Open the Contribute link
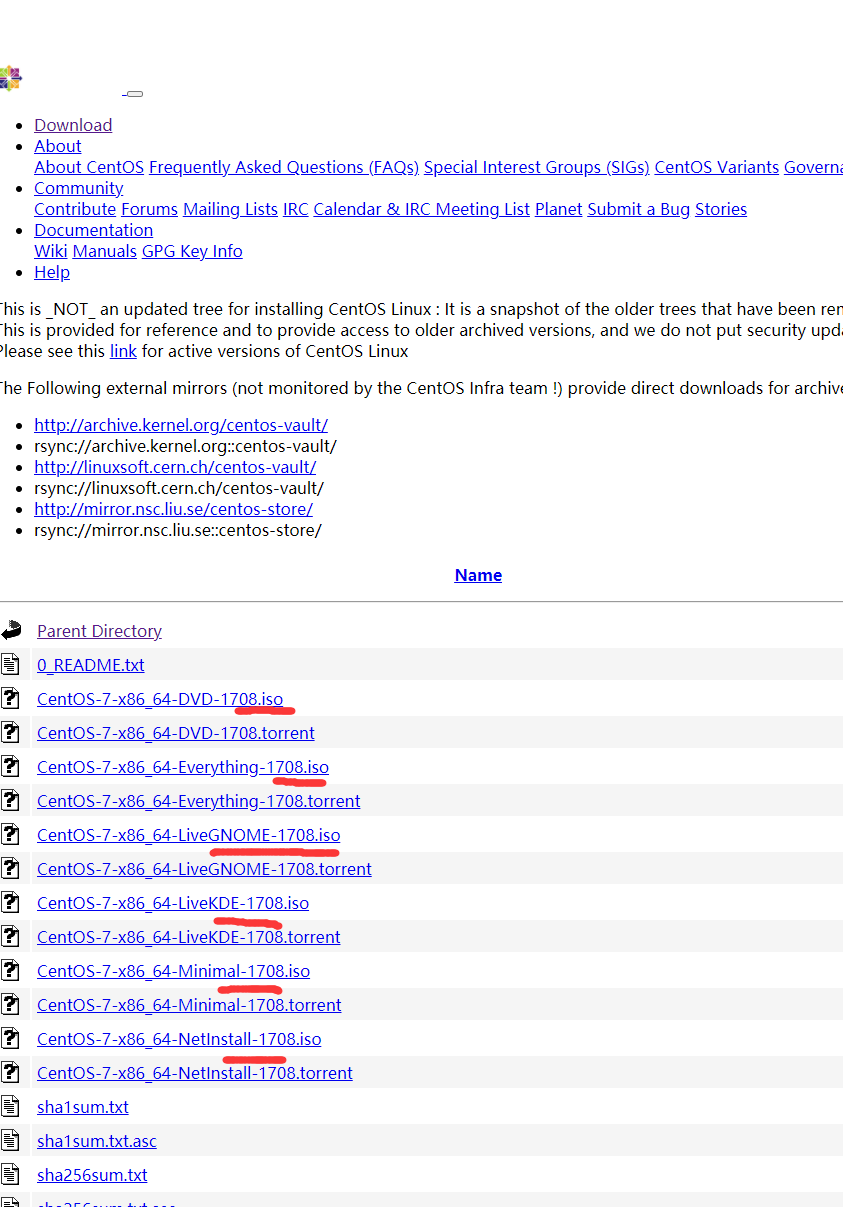This screenshot has height=1207, width=843. (75, 209)
